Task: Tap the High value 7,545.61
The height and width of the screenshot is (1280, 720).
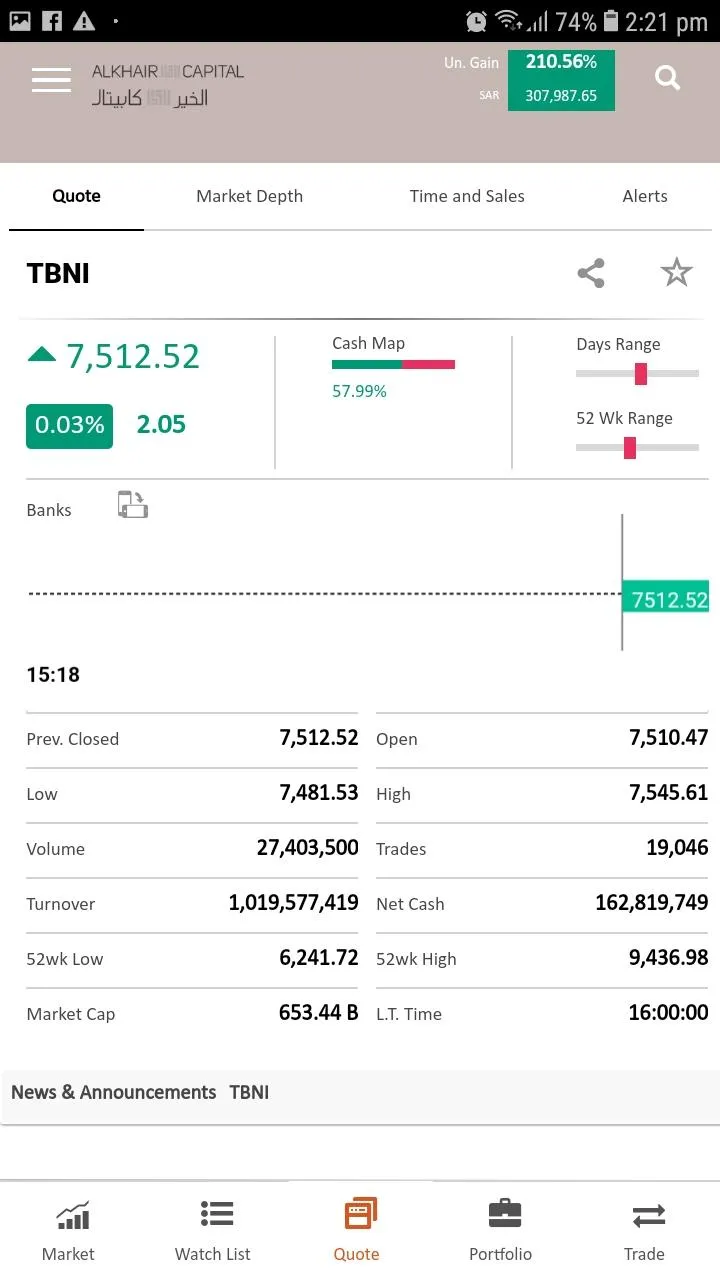Action: [x=668, y=793]
